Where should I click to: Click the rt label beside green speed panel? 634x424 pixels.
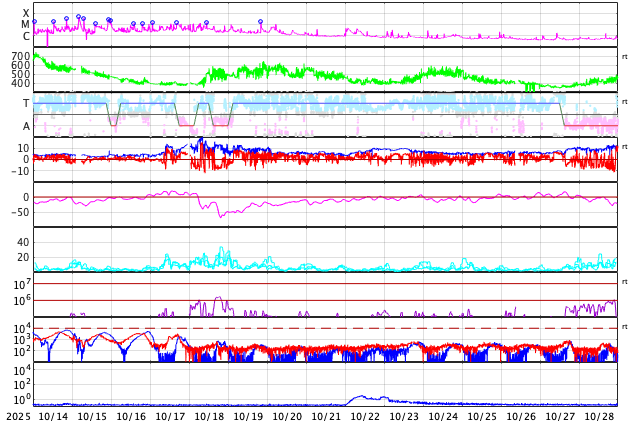625,57
